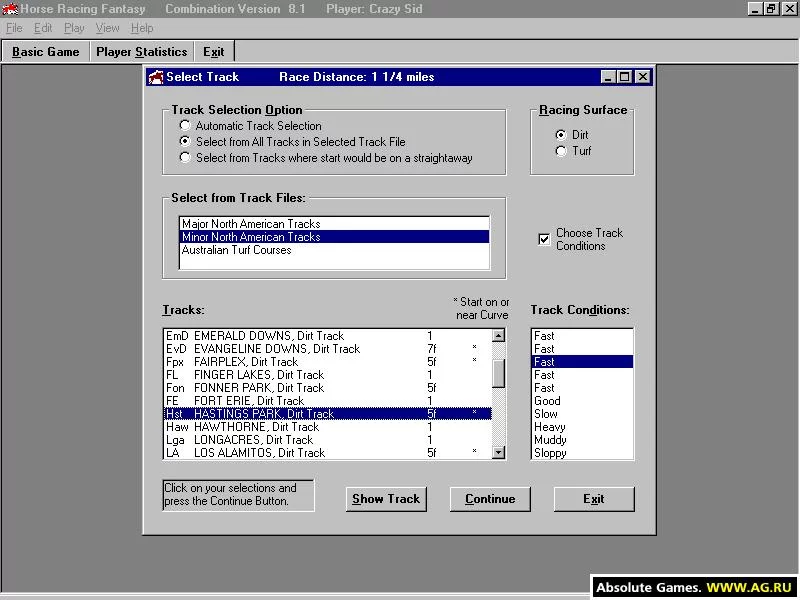
Task: Open the Play menu
Action: tap(74, 28)
